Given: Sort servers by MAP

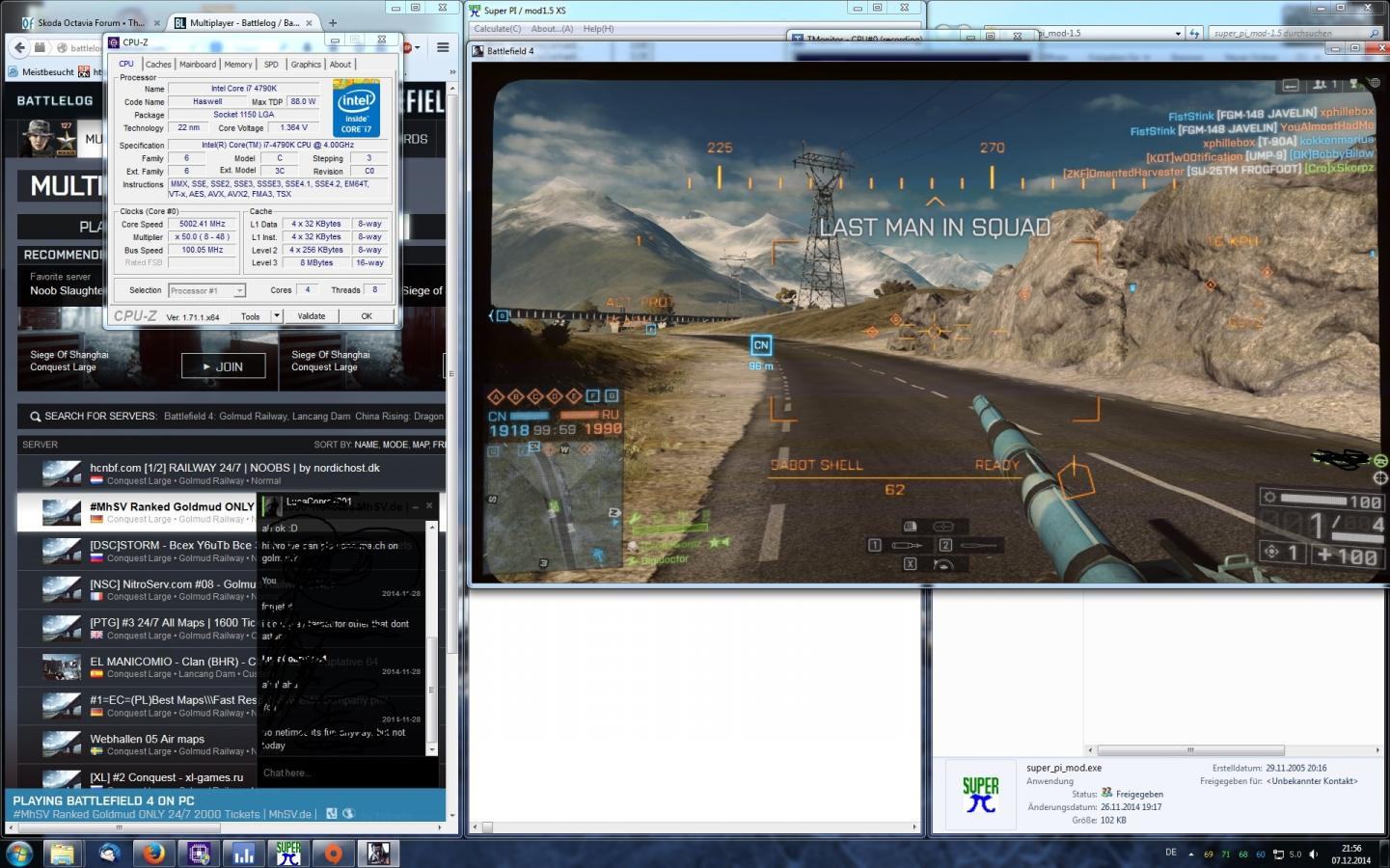Looking at the screenshot, I should point(421,445).
